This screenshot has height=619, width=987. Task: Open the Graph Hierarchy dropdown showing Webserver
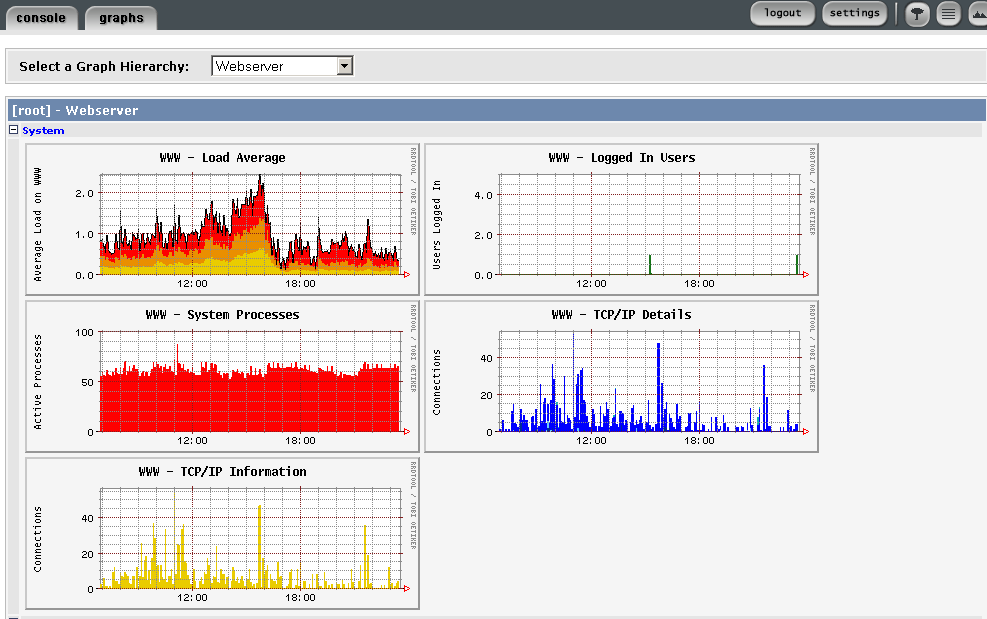coord(282,66)
